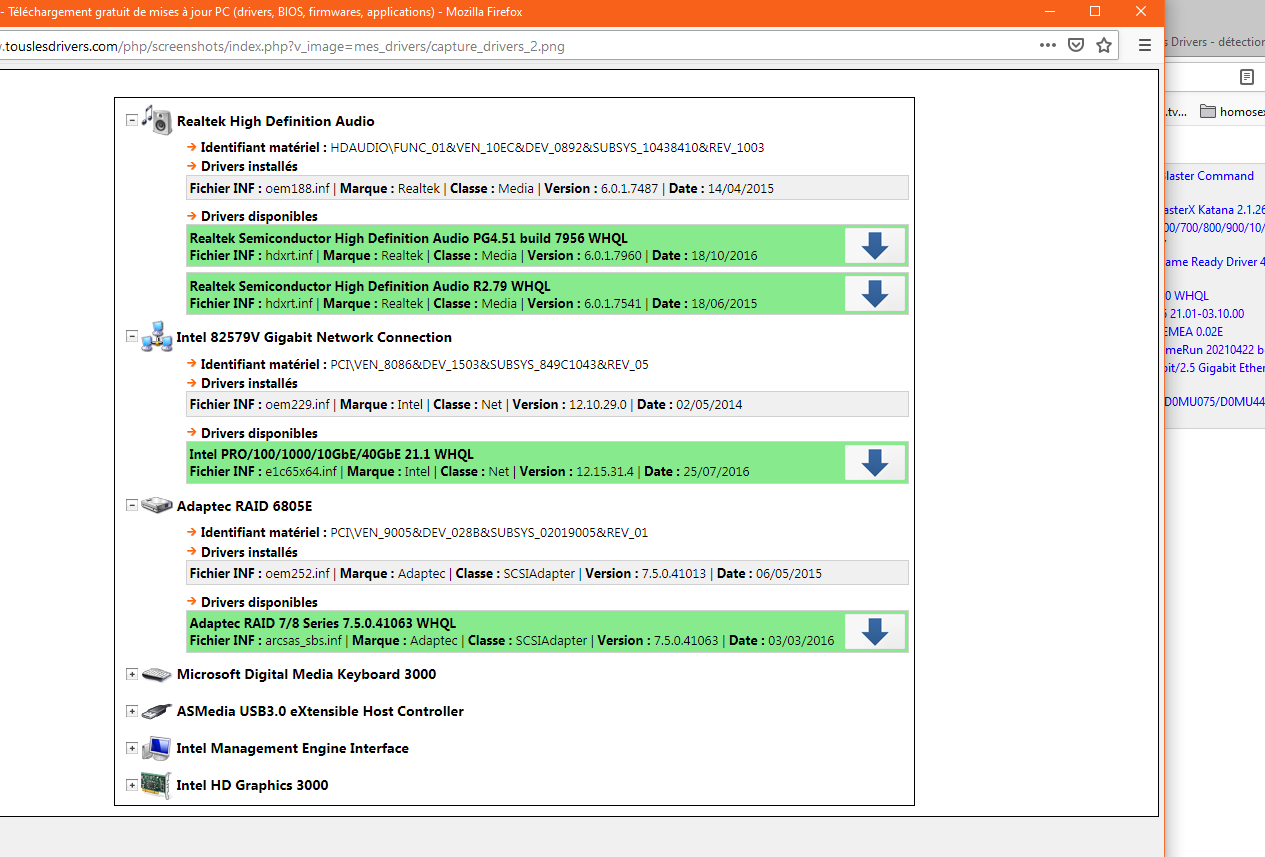This screenshot has width=1265, height=857.
Task: Click the graphics card icon for Intel HD Graphics 3000
Action: point(156,785)
